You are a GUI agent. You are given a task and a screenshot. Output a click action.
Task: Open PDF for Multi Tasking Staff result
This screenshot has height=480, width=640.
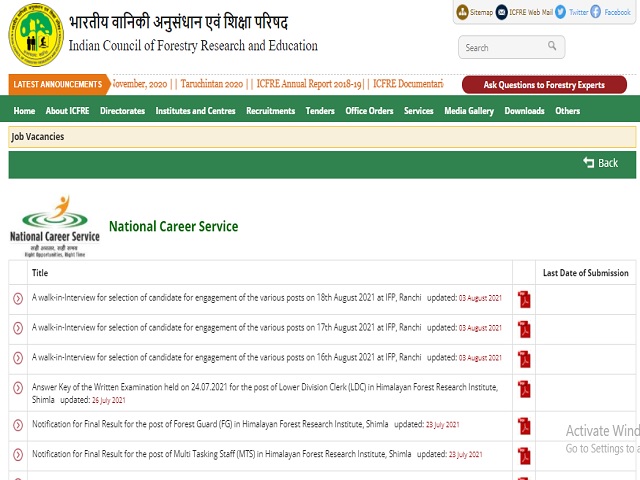pyautogui.click(x=524, y=455)
